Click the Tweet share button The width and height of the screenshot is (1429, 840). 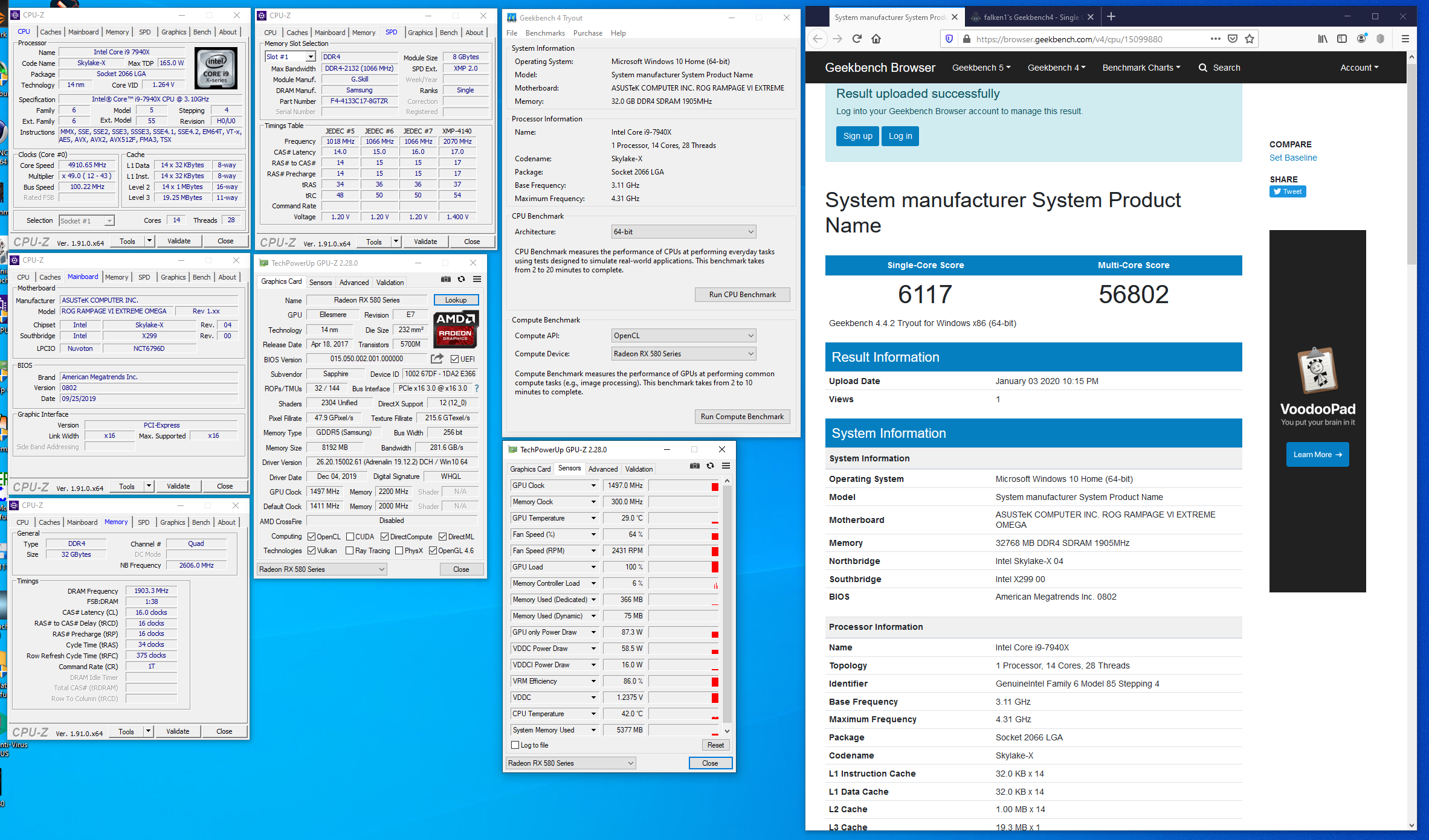pyautogui.click(x=1288, y=191)
